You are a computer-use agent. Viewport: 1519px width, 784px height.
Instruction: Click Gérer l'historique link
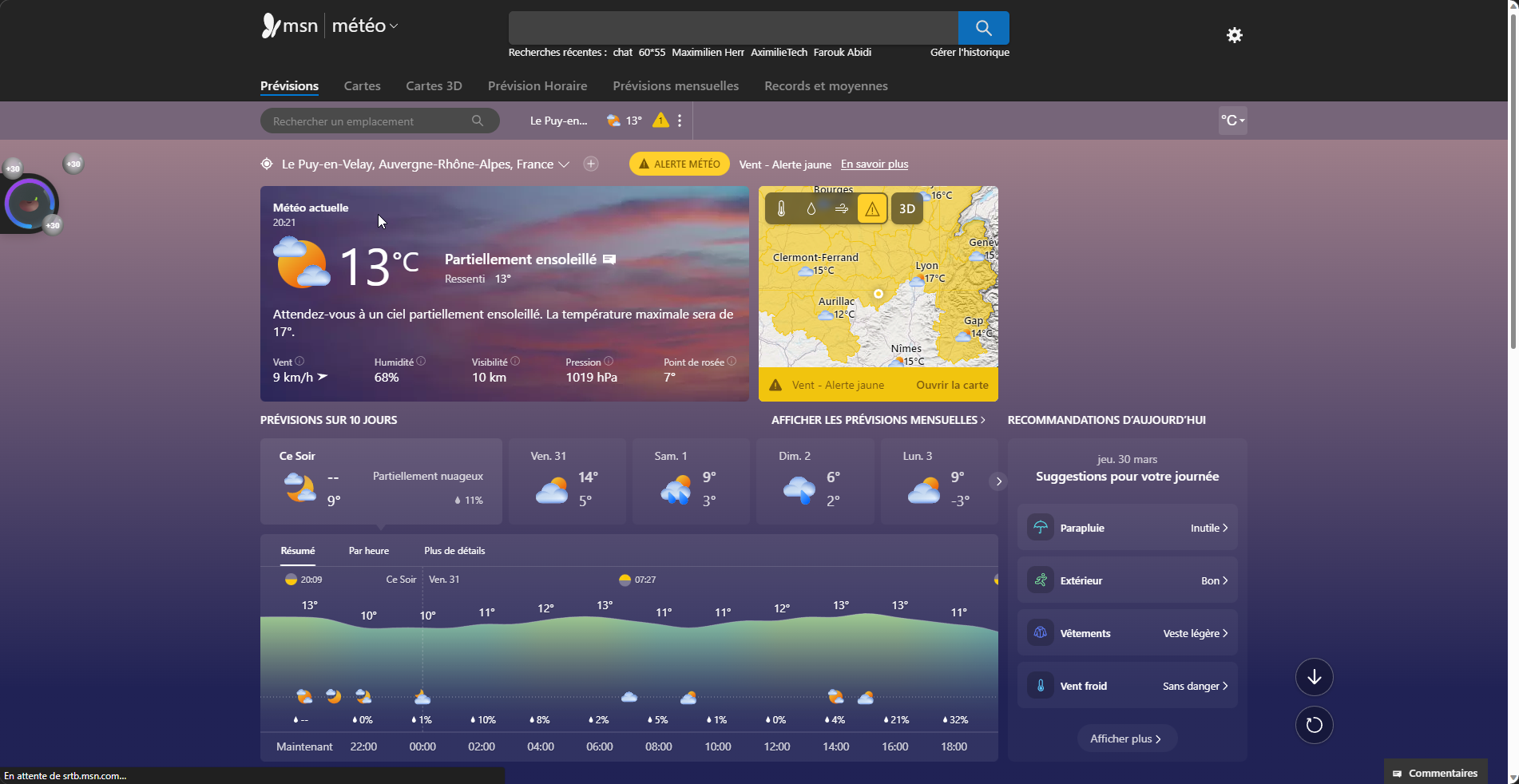pos(970,52)
